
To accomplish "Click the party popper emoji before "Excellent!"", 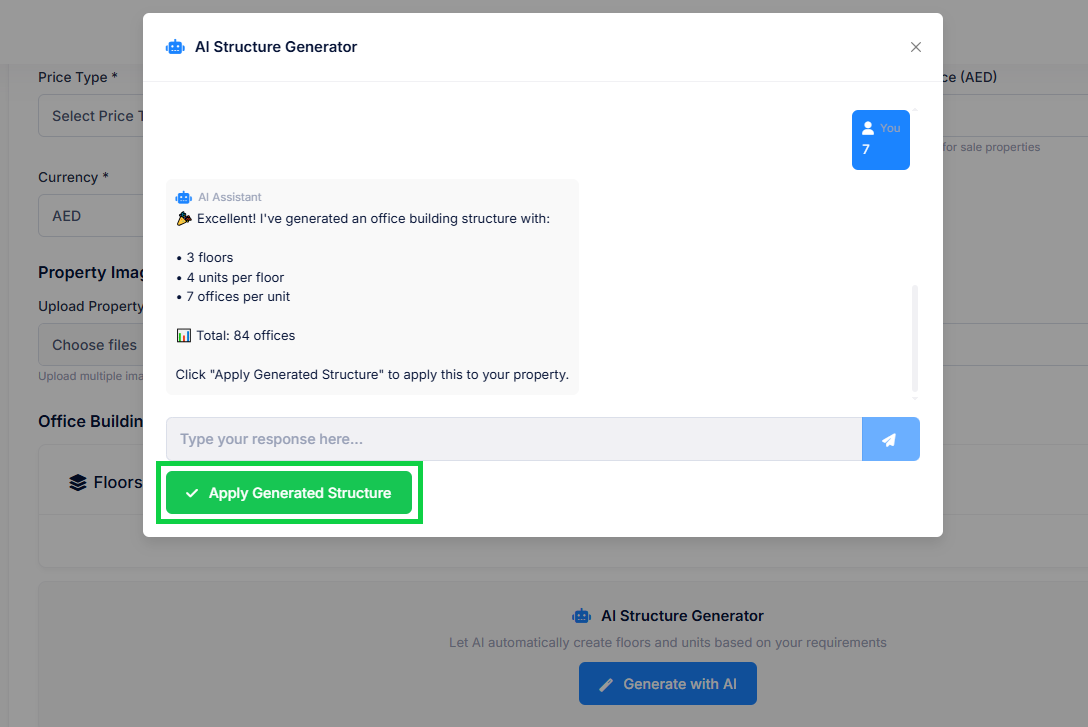I will (183, 218).
